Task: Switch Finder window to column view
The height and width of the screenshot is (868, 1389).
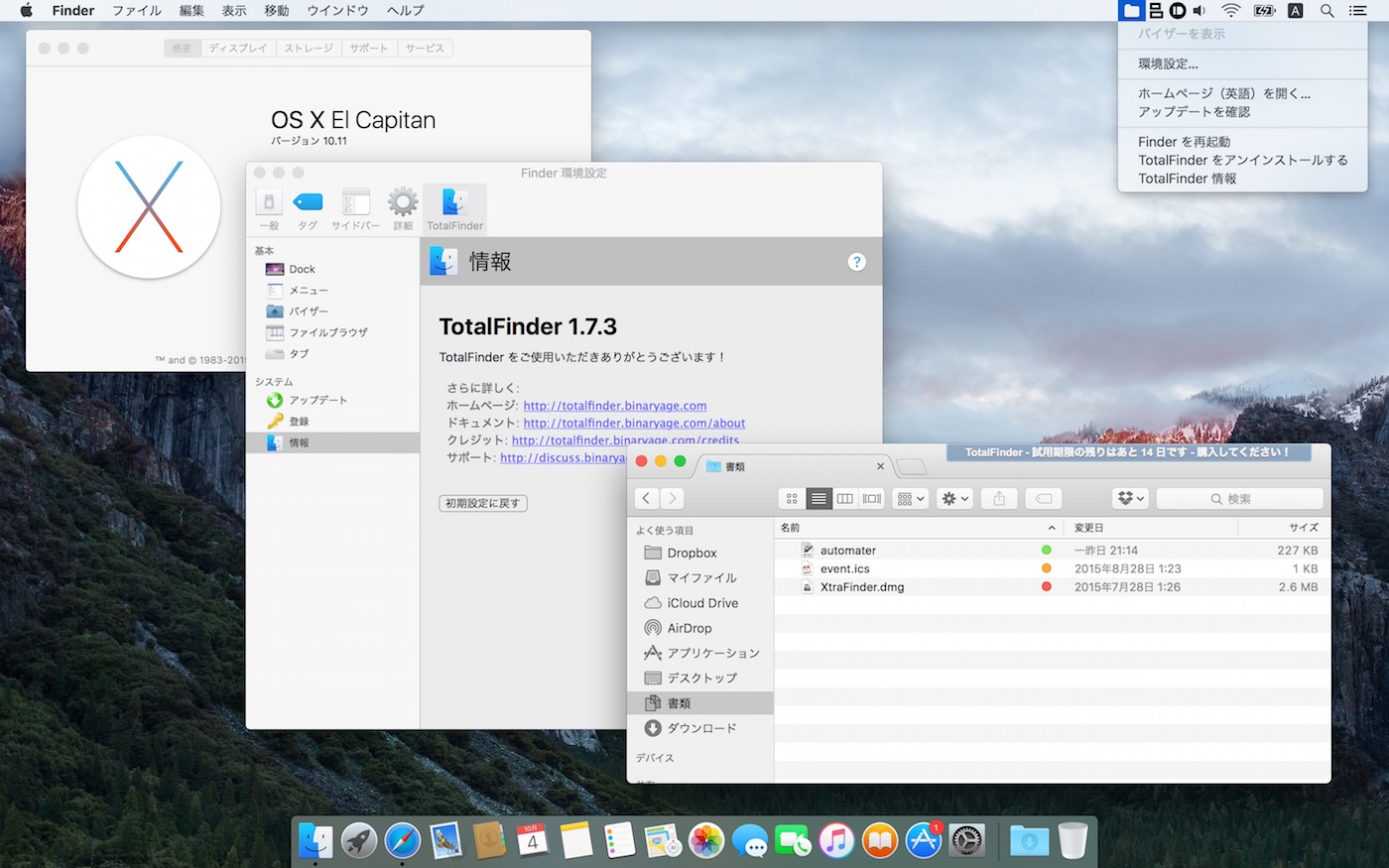Action: coord(845,498)
